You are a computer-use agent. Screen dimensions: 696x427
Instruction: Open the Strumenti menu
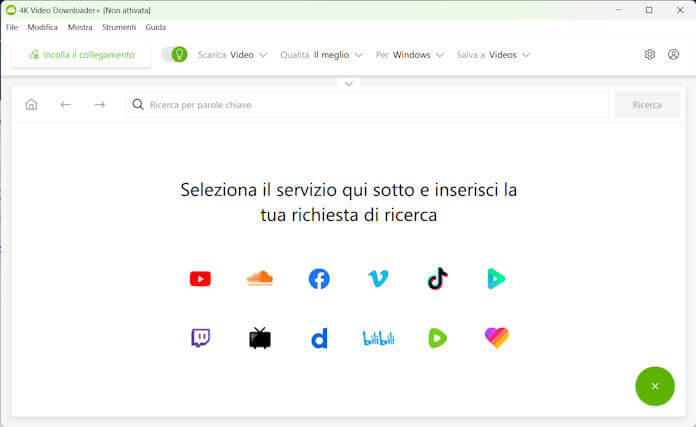pyautogui.click(x=119, y=27)
